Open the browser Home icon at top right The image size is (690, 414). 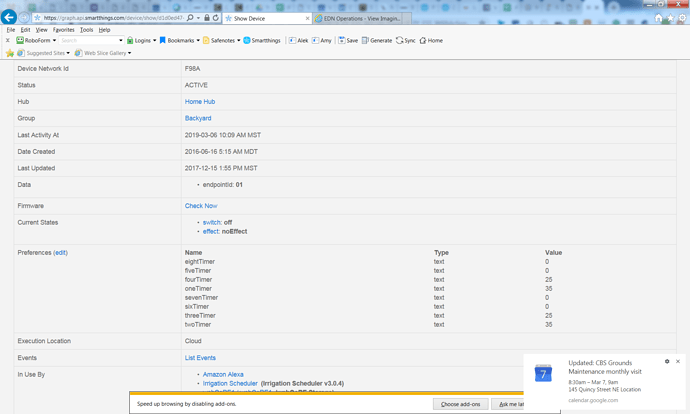point(658,18)
